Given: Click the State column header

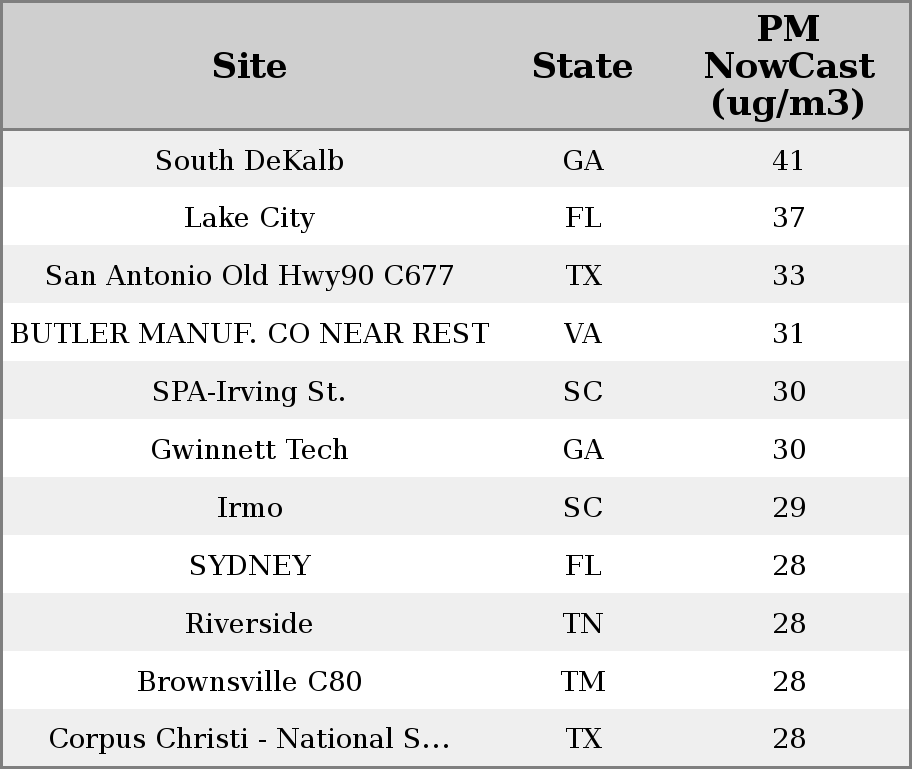Looking at the screenshot, I should 582,67.
